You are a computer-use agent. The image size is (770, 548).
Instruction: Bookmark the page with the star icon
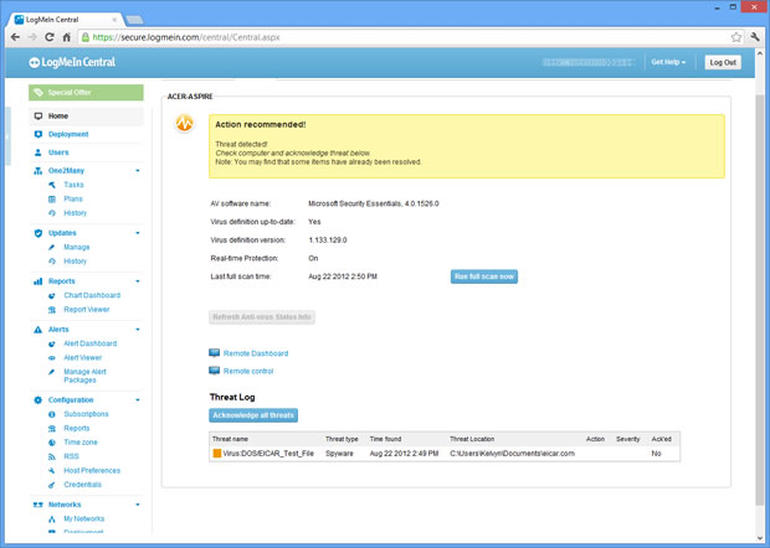[736, 37]
